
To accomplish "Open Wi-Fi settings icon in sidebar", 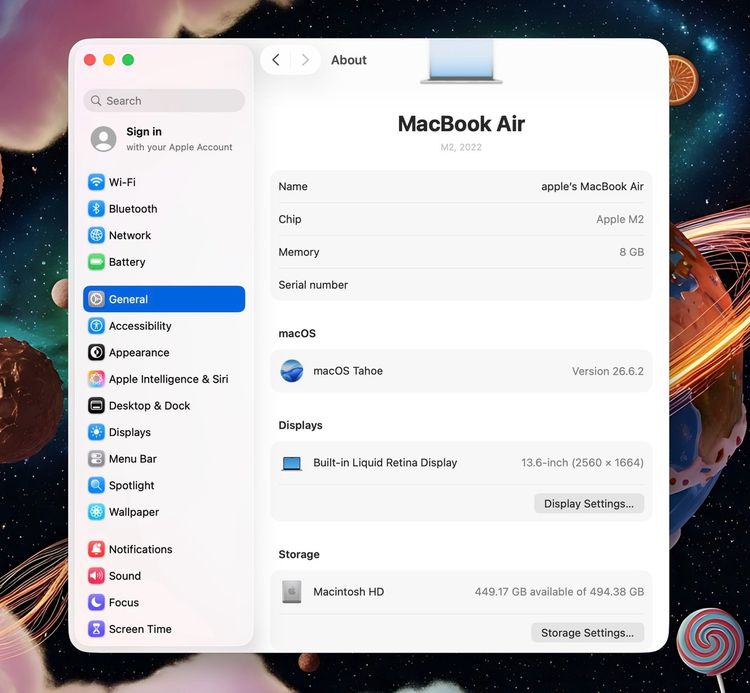I will (x=96, y=182).
